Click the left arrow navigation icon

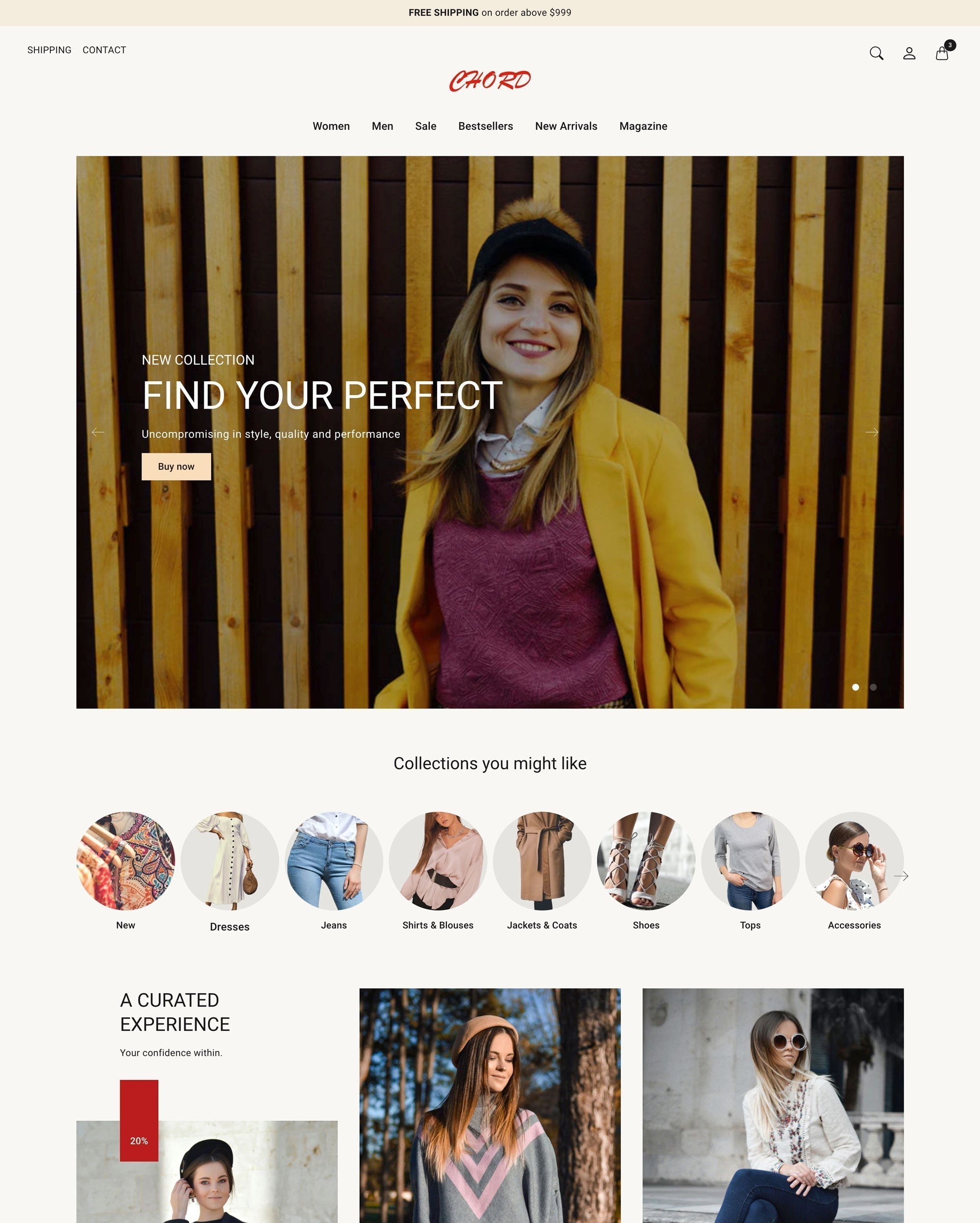pyautogui.click(x=97, y=432)
